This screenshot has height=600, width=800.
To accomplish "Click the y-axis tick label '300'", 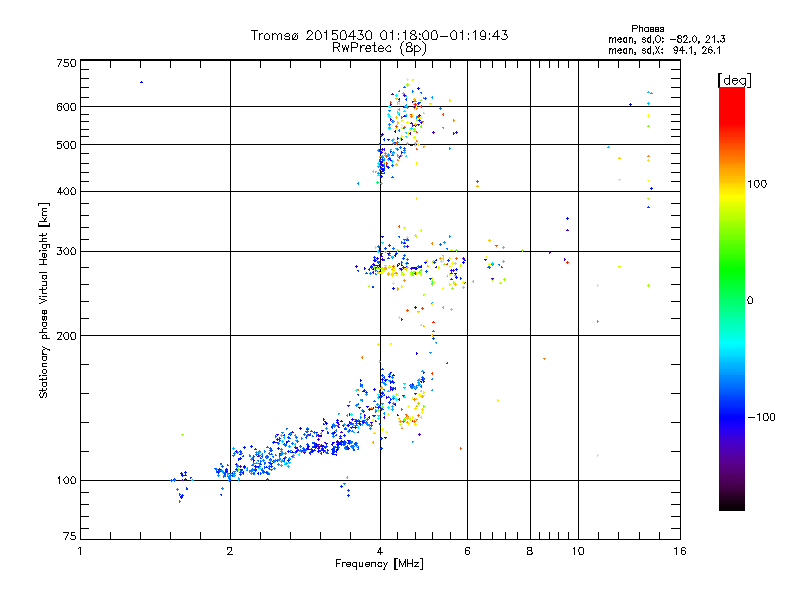I will click(66, 252).
